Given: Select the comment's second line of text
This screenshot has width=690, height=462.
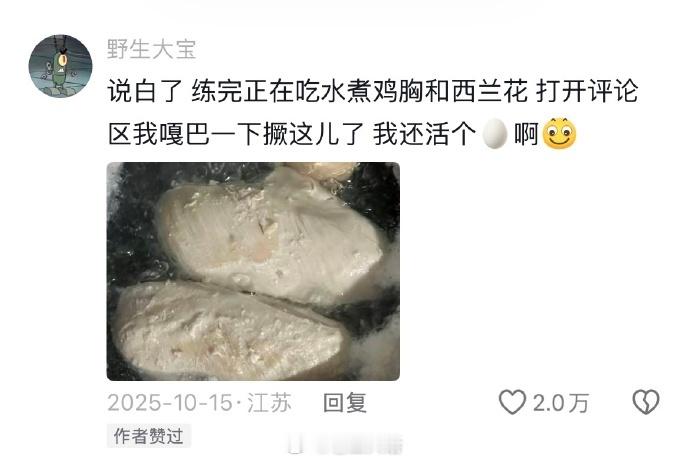Looking at the screenshot, I should (x=342, y=134).
